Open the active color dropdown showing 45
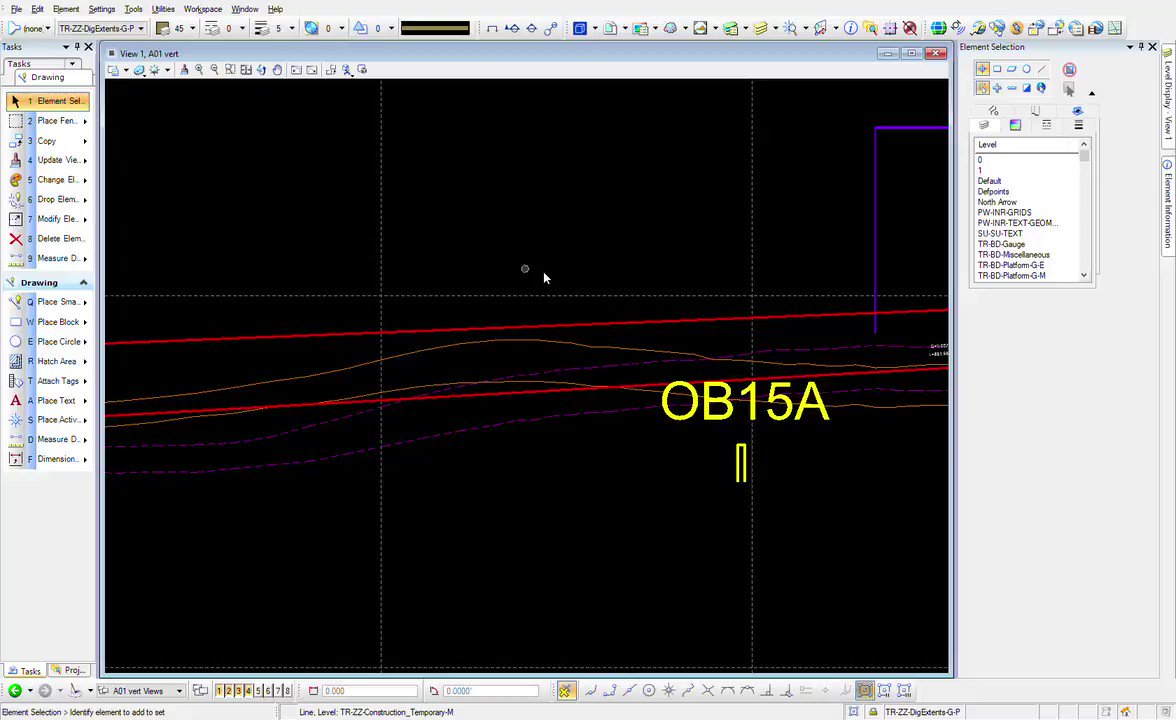 192,28
